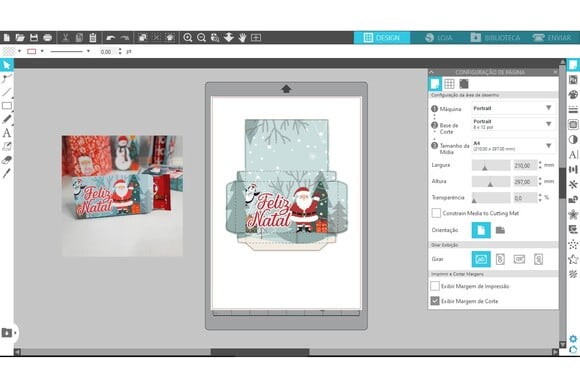Zoom out with the magnifier minus icon

click(201, 37)
